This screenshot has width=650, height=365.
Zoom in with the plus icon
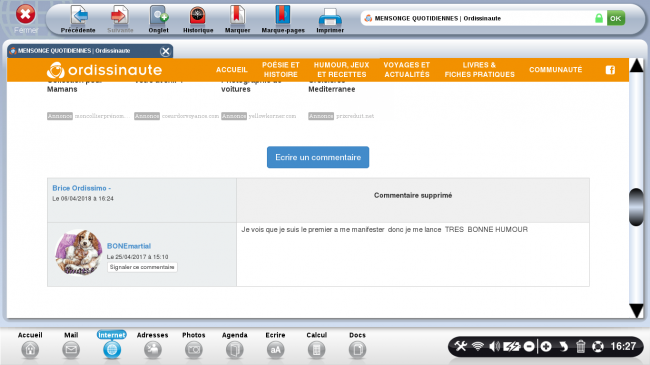546,346
